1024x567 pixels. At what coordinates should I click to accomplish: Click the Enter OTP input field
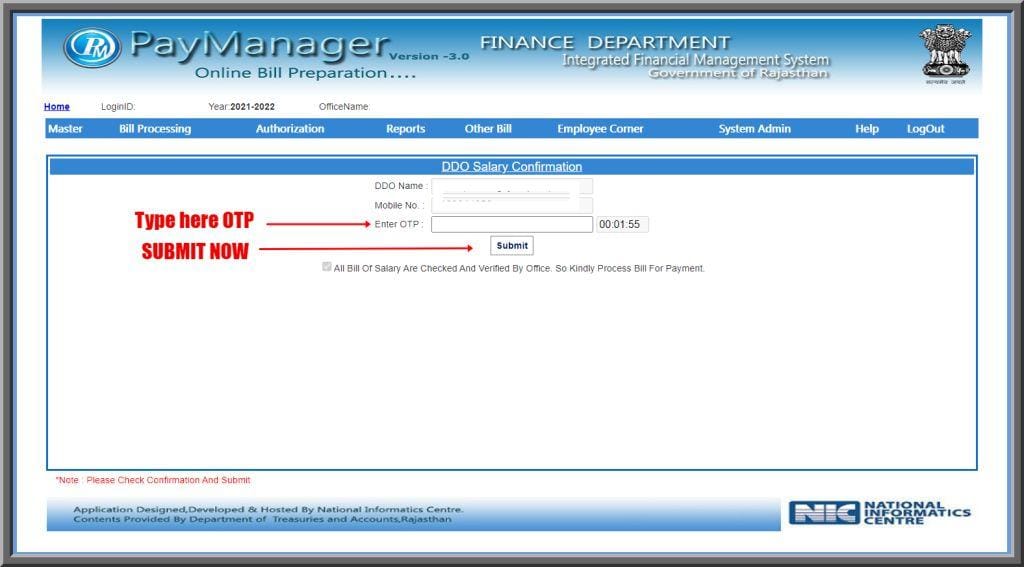pyautogui.click(x=512, y=224)
